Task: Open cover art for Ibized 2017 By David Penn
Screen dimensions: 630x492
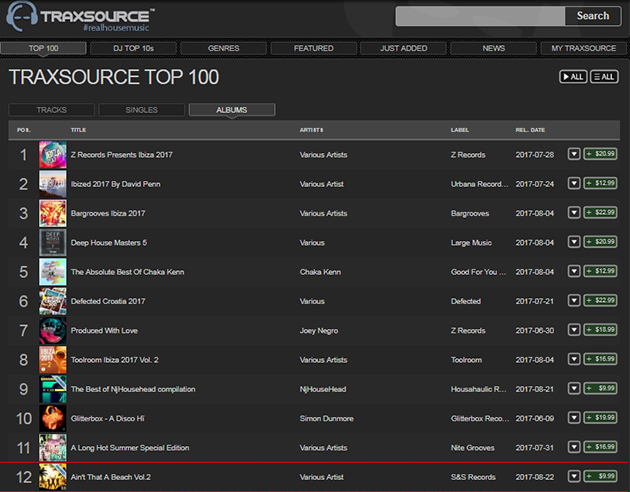Action: (x=53, y=184)
